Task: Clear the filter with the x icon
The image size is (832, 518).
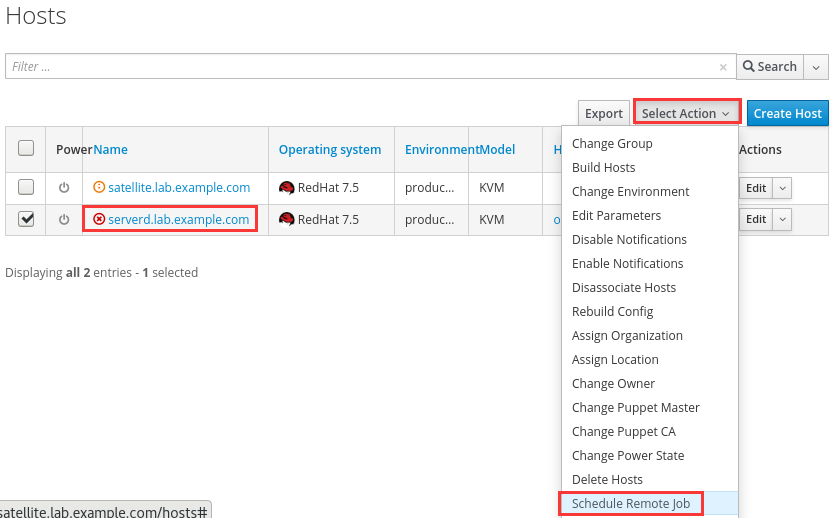Action: pyautogui.click(x=723, y=67)
